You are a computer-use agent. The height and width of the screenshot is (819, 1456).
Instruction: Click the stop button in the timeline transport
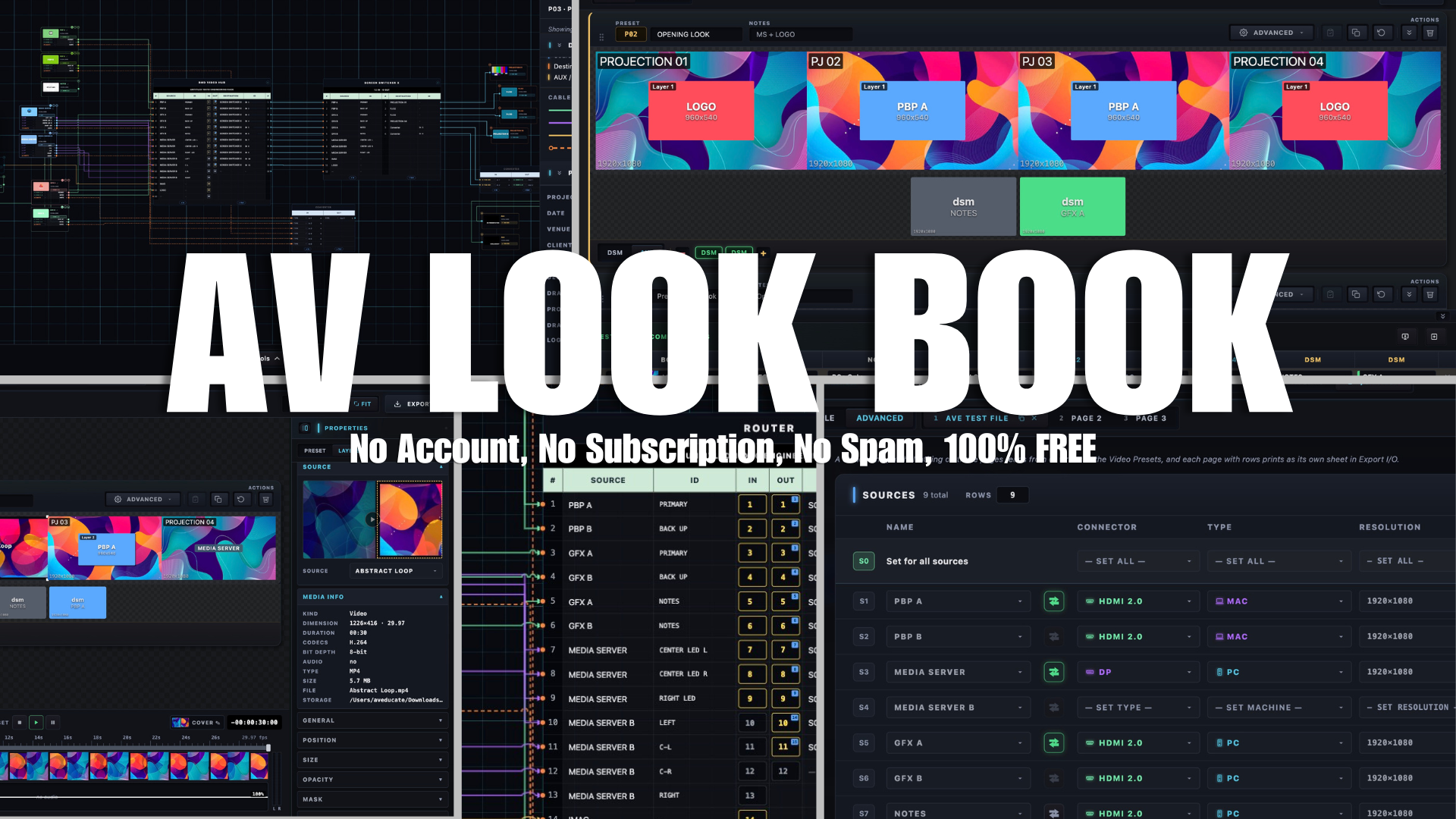[20, 723]
